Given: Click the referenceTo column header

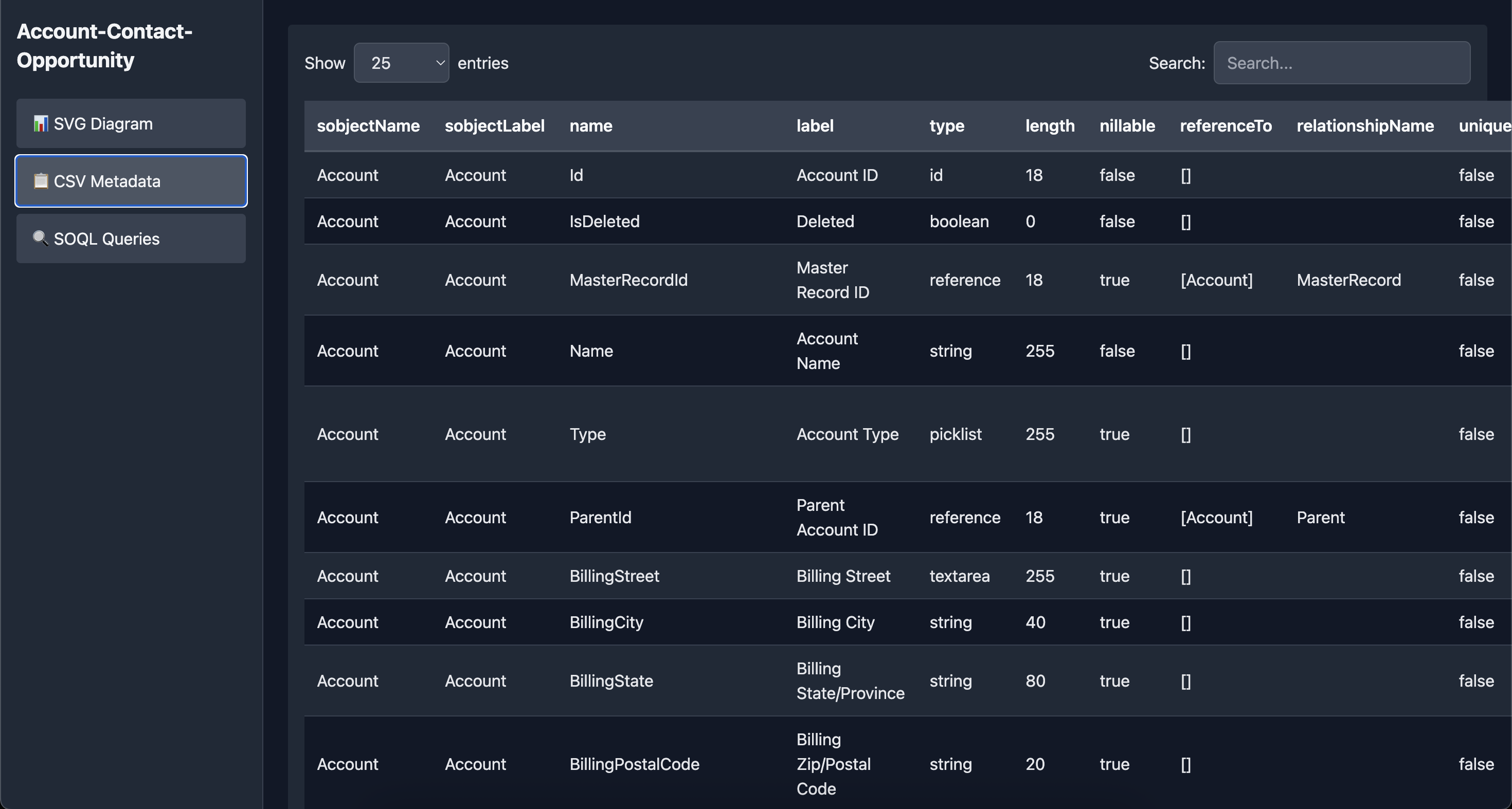Looking at the screenshot, I should coord(1226,126).
